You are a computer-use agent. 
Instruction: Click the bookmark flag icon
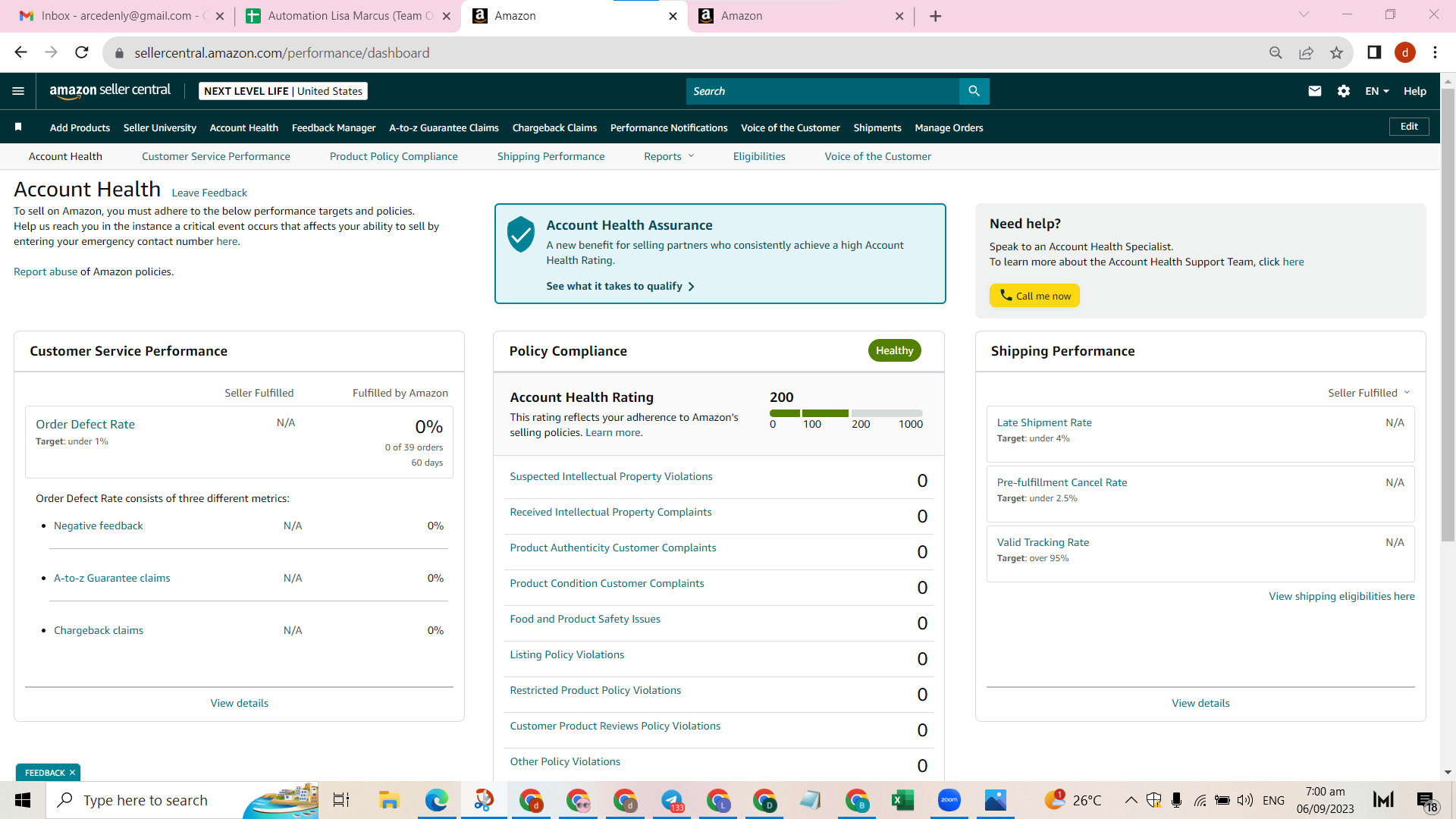click(18, 127)
